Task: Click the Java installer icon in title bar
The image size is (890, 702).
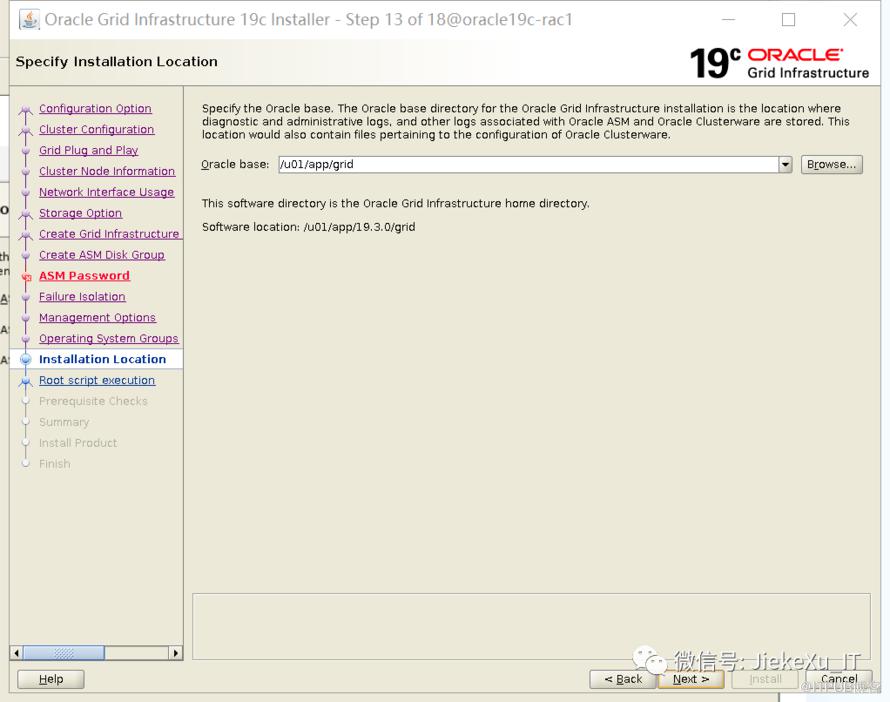Action: pyautogui.click(x=29, y=20)
